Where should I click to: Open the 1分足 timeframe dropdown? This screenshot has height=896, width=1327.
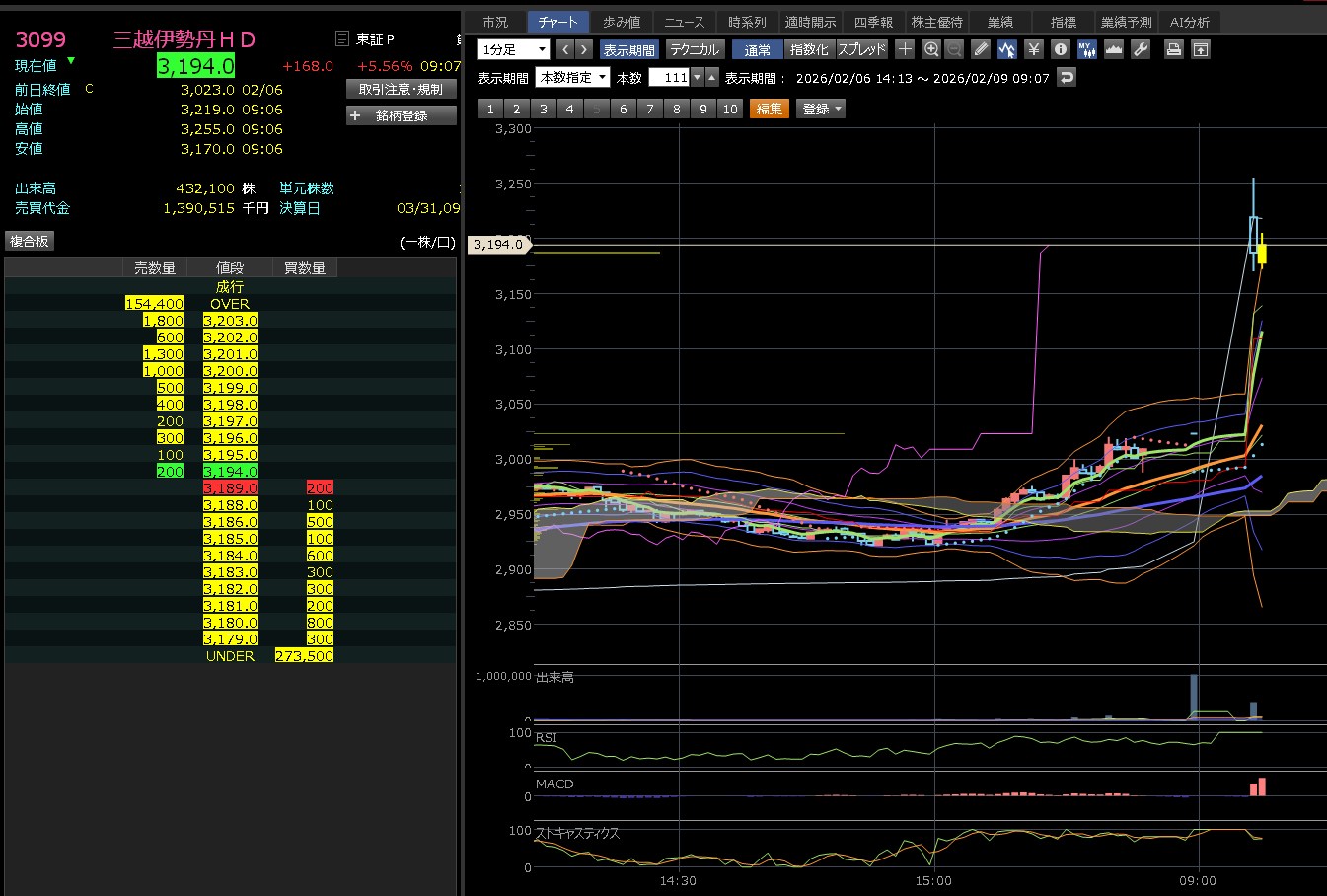click(513, 49)
